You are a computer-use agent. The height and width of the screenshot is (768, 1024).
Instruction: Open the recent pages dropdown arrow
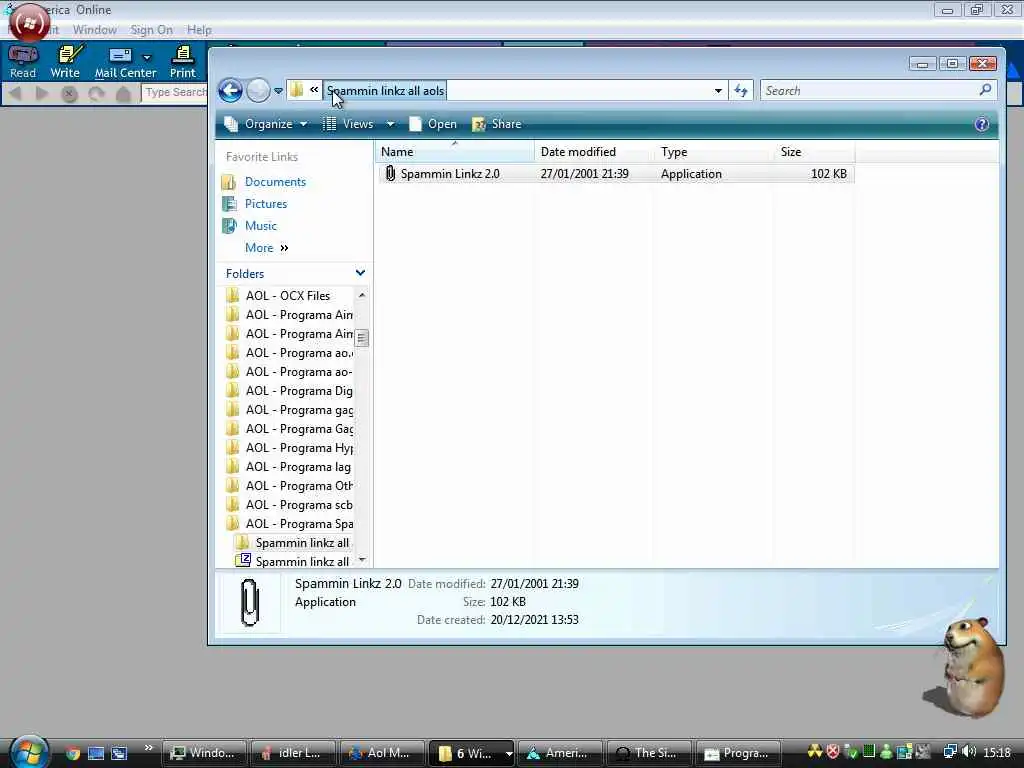[x=278, y=91]
